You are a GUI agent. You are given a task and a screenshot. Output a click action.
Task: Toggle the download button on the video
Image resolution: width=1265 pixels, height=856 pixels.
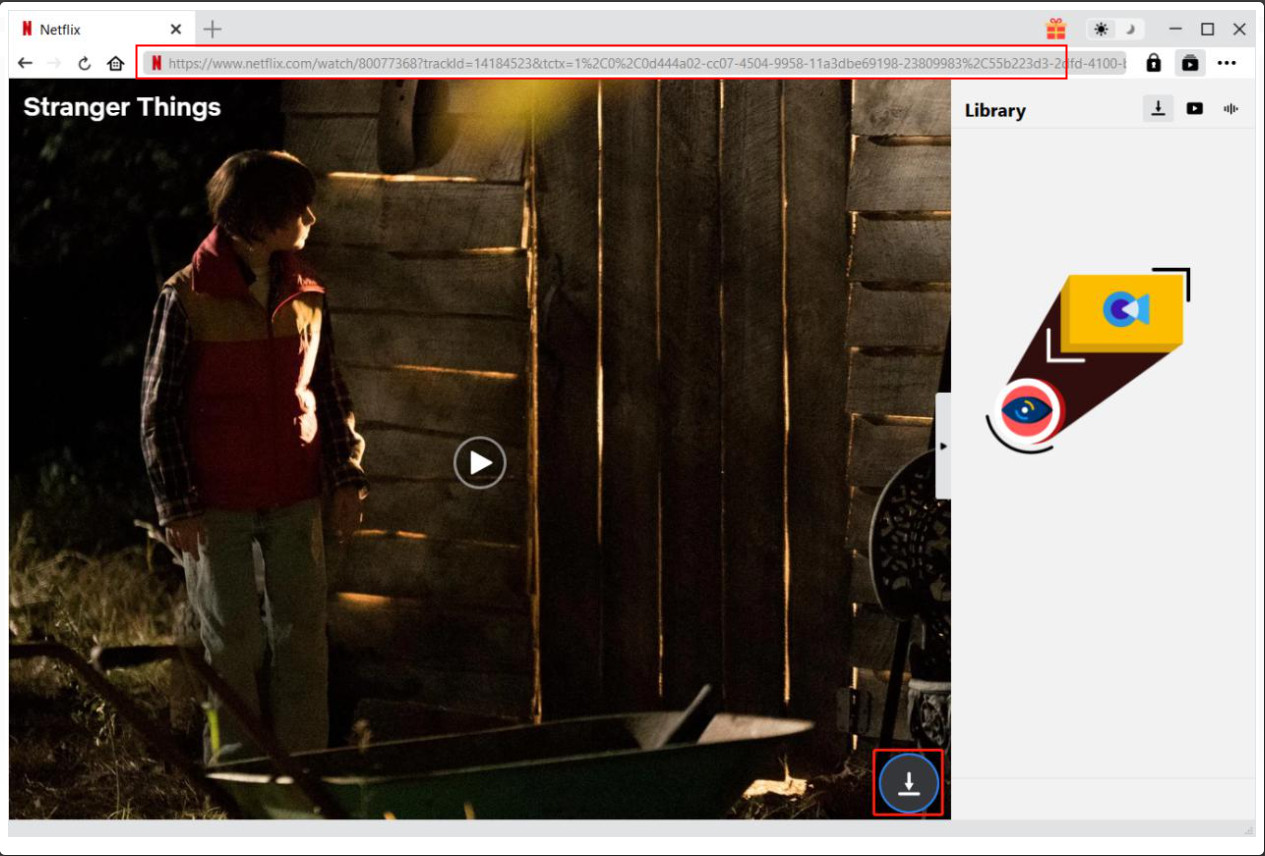[907, 784]
